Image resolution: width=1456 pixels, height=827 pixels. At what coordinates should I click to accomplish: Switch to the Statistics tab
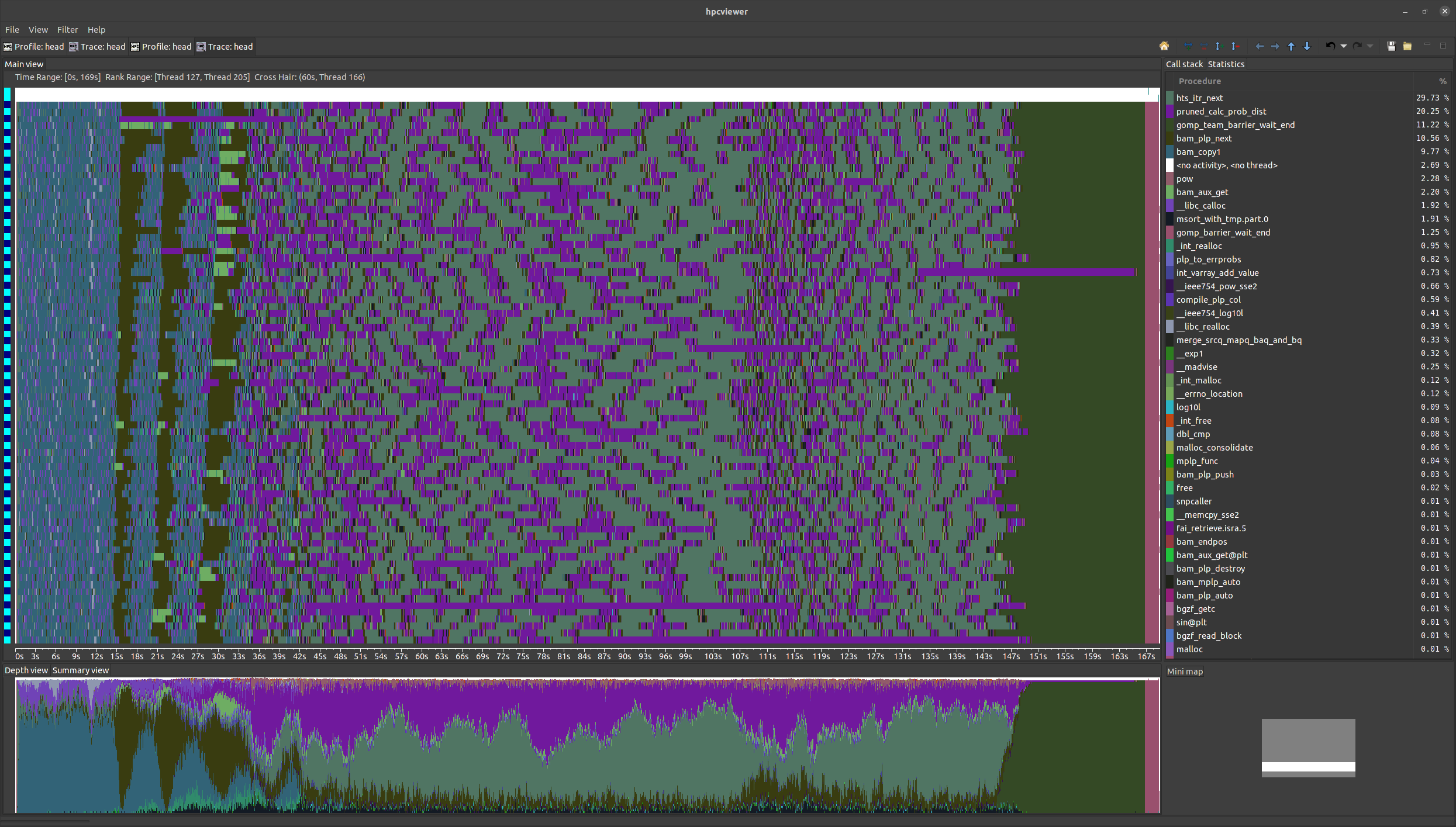coord(1226,64)
